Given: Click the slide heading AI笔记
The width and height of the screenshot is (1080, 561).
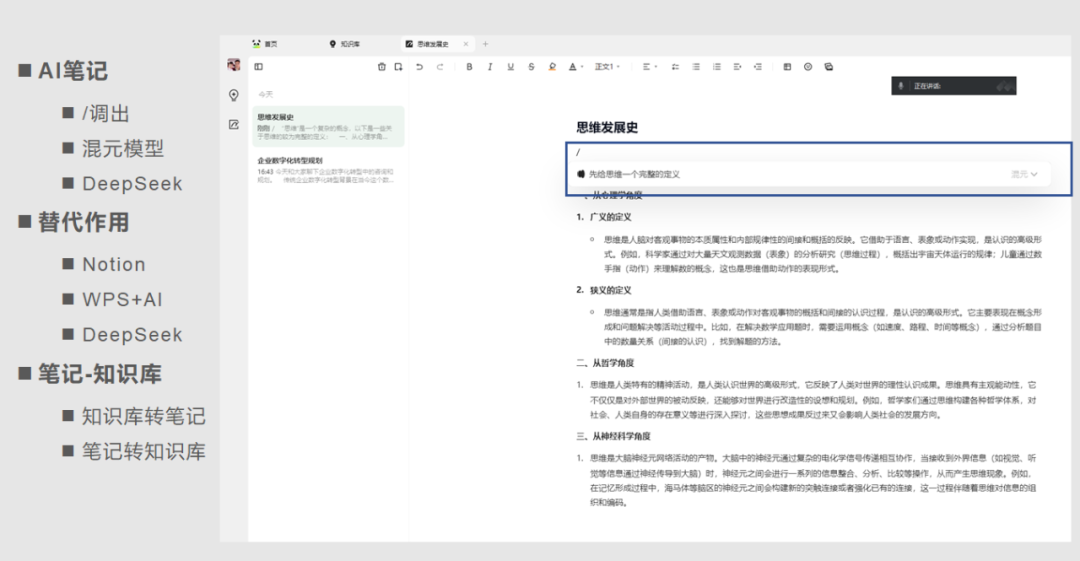Looking at the screenshot, I should coord(72,71).
